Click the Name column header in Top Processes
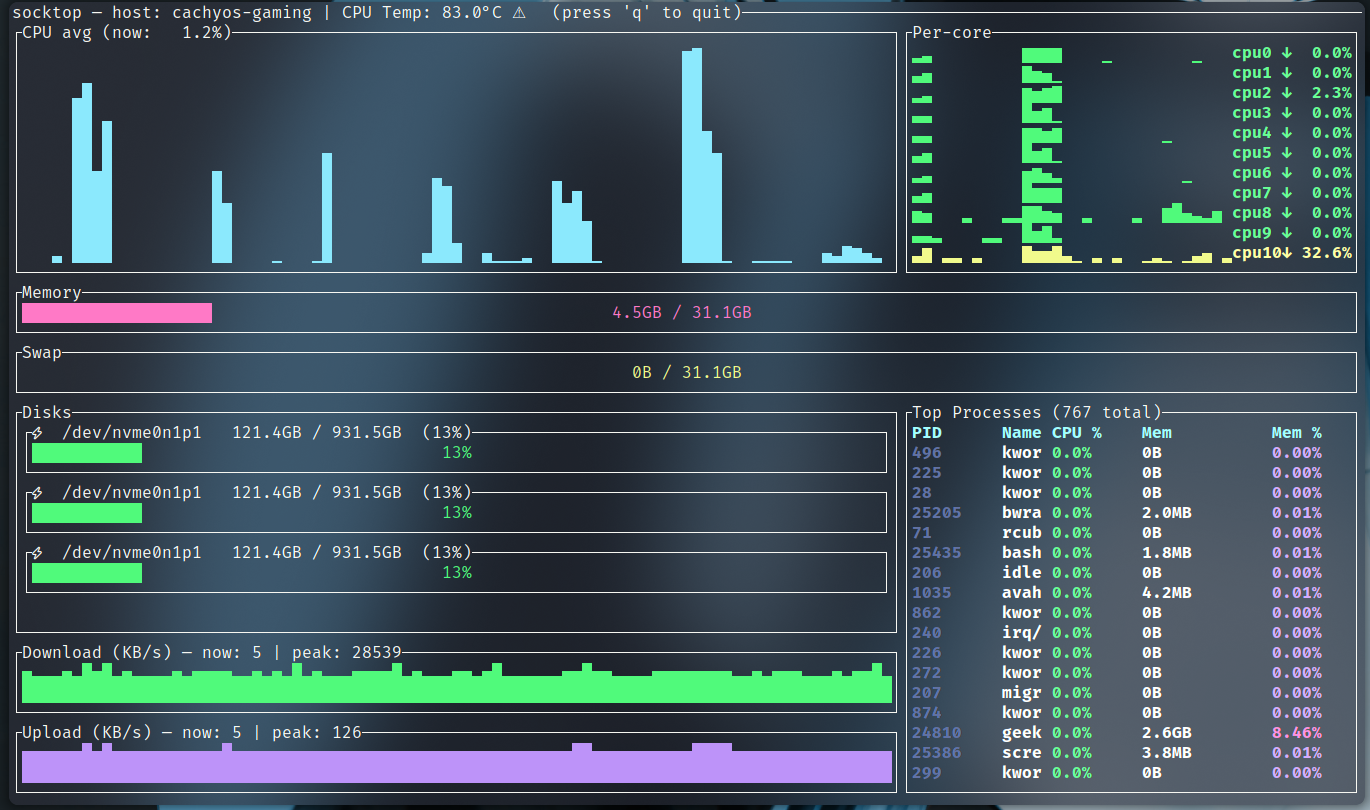 1021,433
